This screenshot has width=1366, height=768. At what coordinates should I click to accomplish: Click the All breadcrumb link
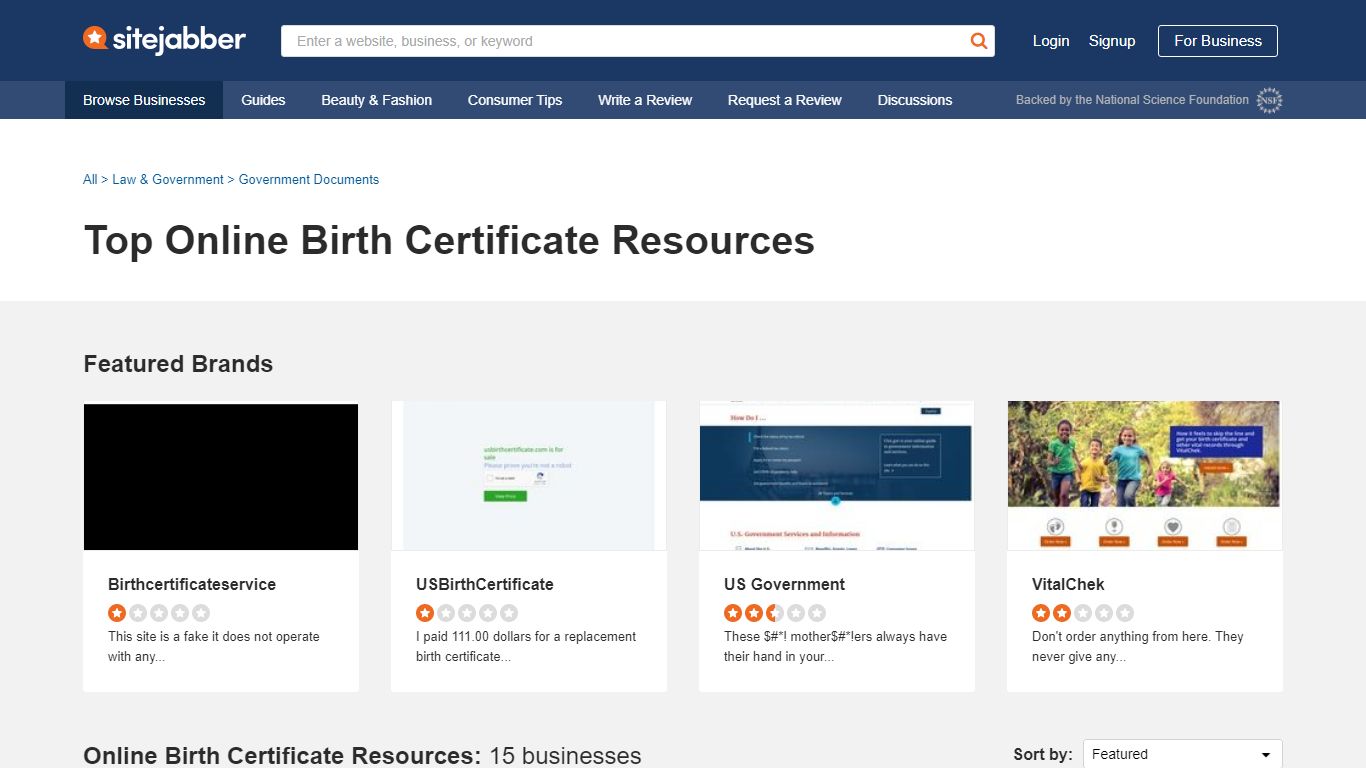click(90, 180)
